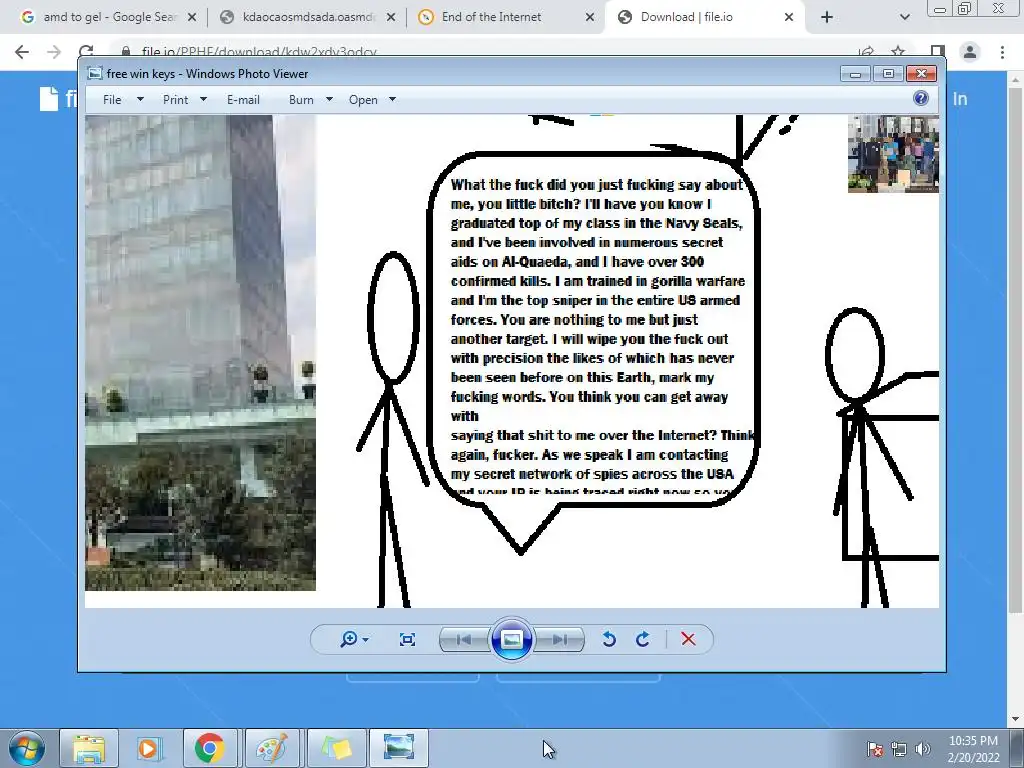Open the Burn menu
Image resolution: width=1024 pixels, height=768 pixels.
click(301, 100)
